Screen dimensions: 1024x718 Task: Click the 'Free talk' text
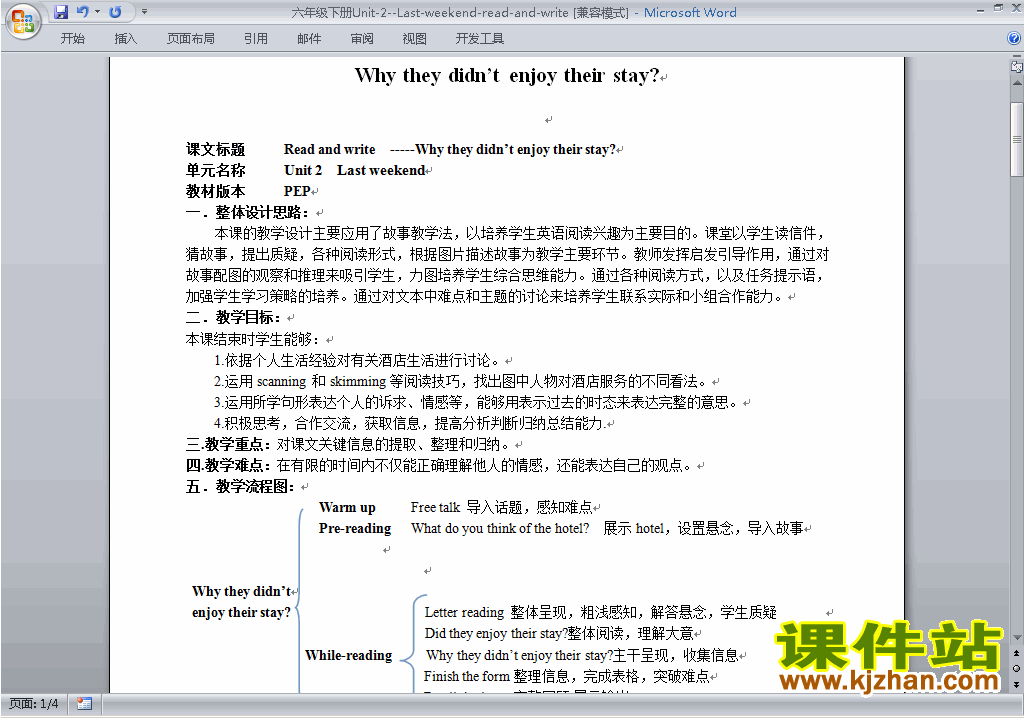436,508
